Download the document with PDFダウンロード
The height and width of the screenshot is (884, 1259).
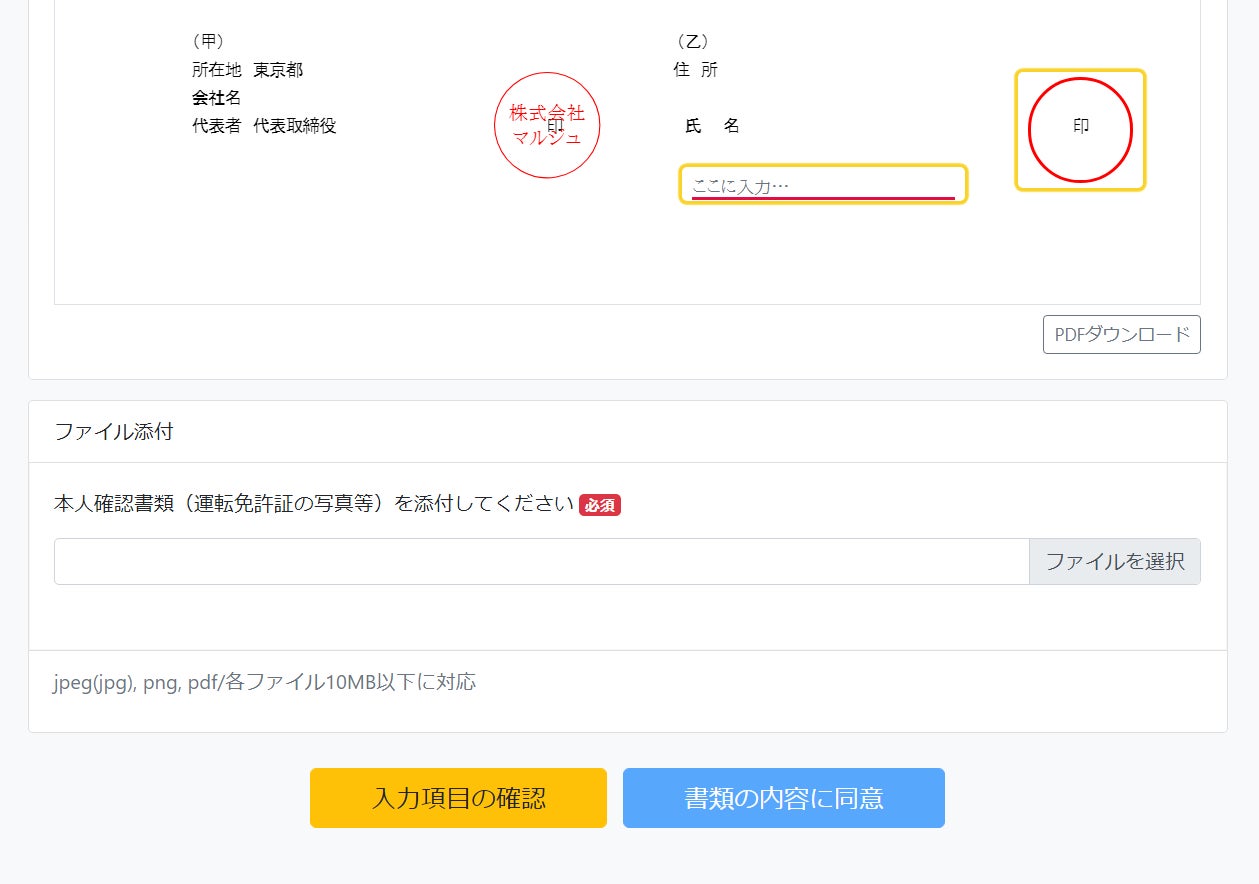1121,335
